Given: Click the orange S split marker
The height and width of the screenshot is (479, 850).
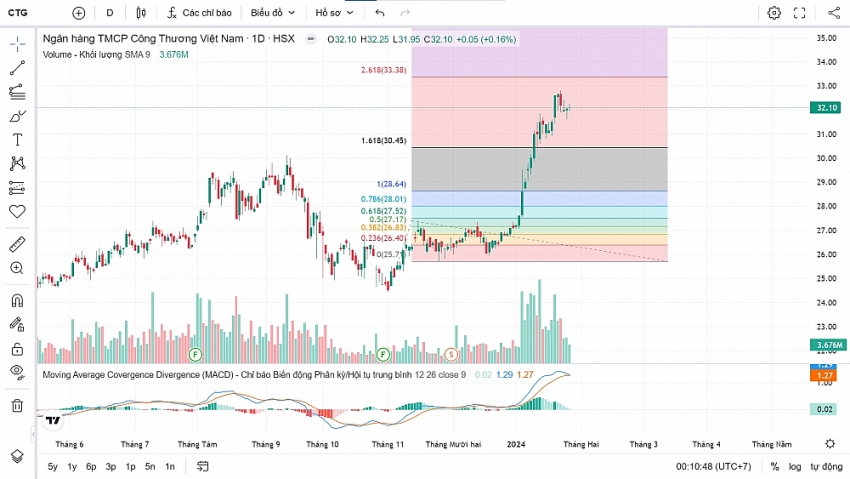Looking at the screenshot, I should [x=451, y=355].
